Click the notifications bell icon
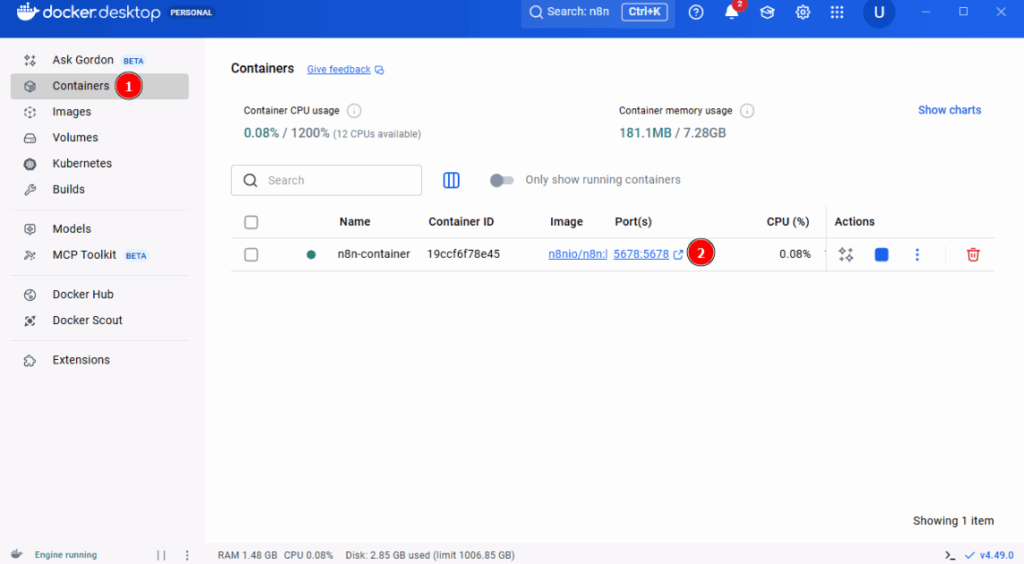Screen dimensions: 1024x564 click(731, 12)
